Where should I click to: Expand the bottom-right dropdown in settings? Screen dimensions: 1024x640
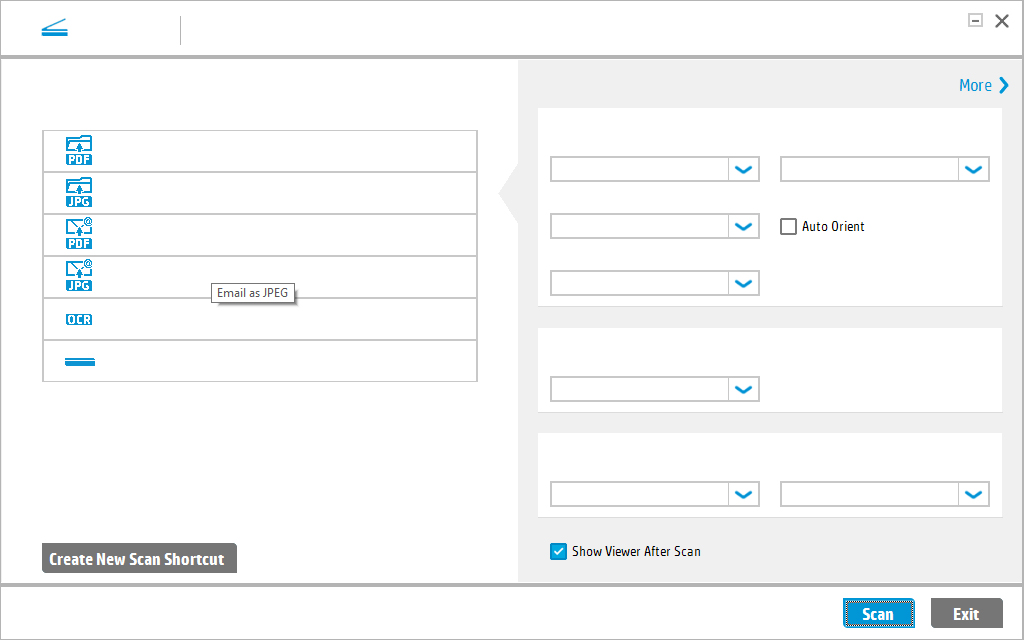(x=884, y=494)
